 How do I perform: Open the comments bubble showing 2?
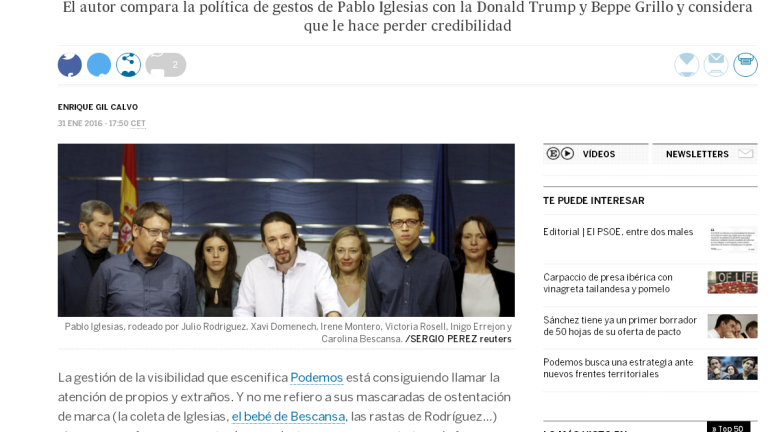[166, 65]
